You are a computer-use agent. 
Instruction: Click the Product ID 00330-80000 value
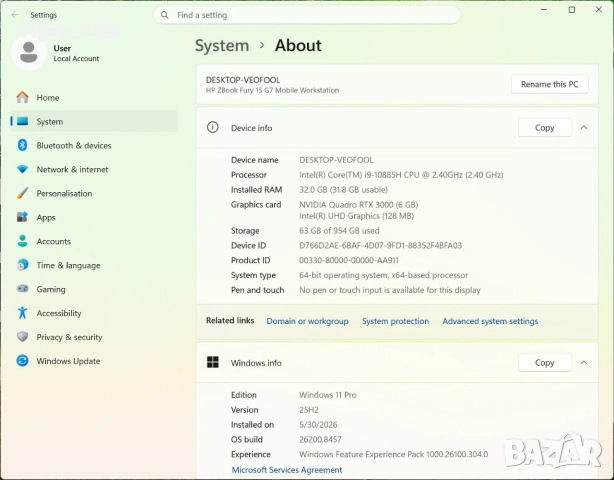(349, 260)
